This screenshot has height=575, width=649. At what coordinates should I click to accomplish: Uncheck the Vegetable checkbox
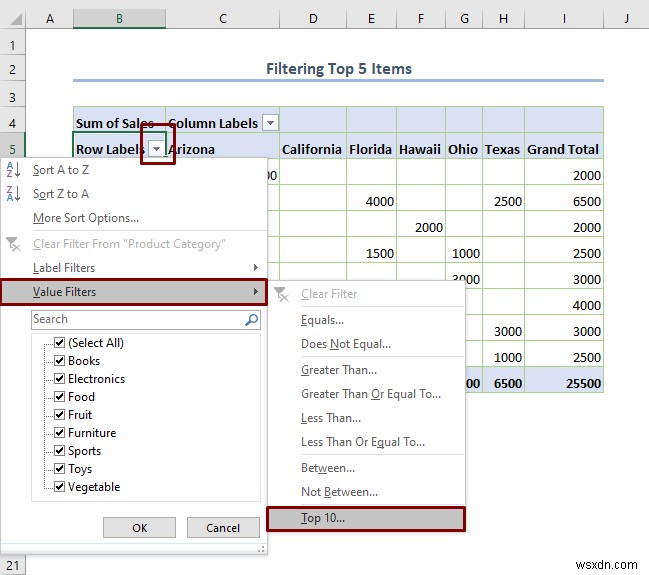[x=60, y=486]
